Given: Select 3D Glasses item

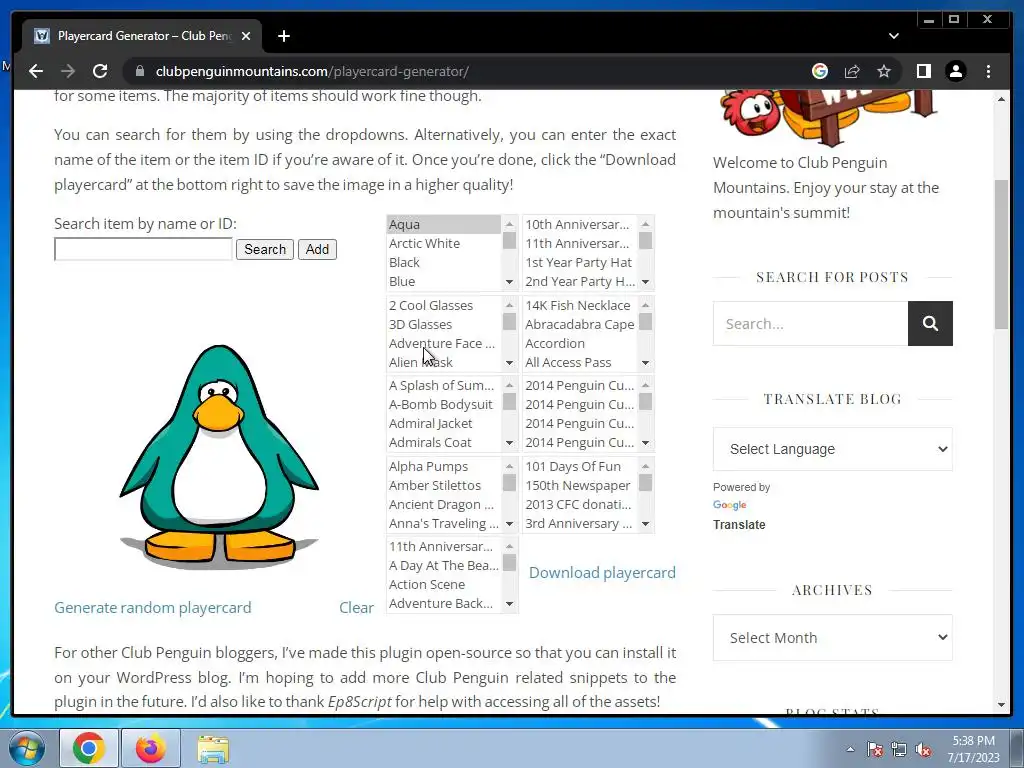Looking at the screenshot, I should point(443,324).
